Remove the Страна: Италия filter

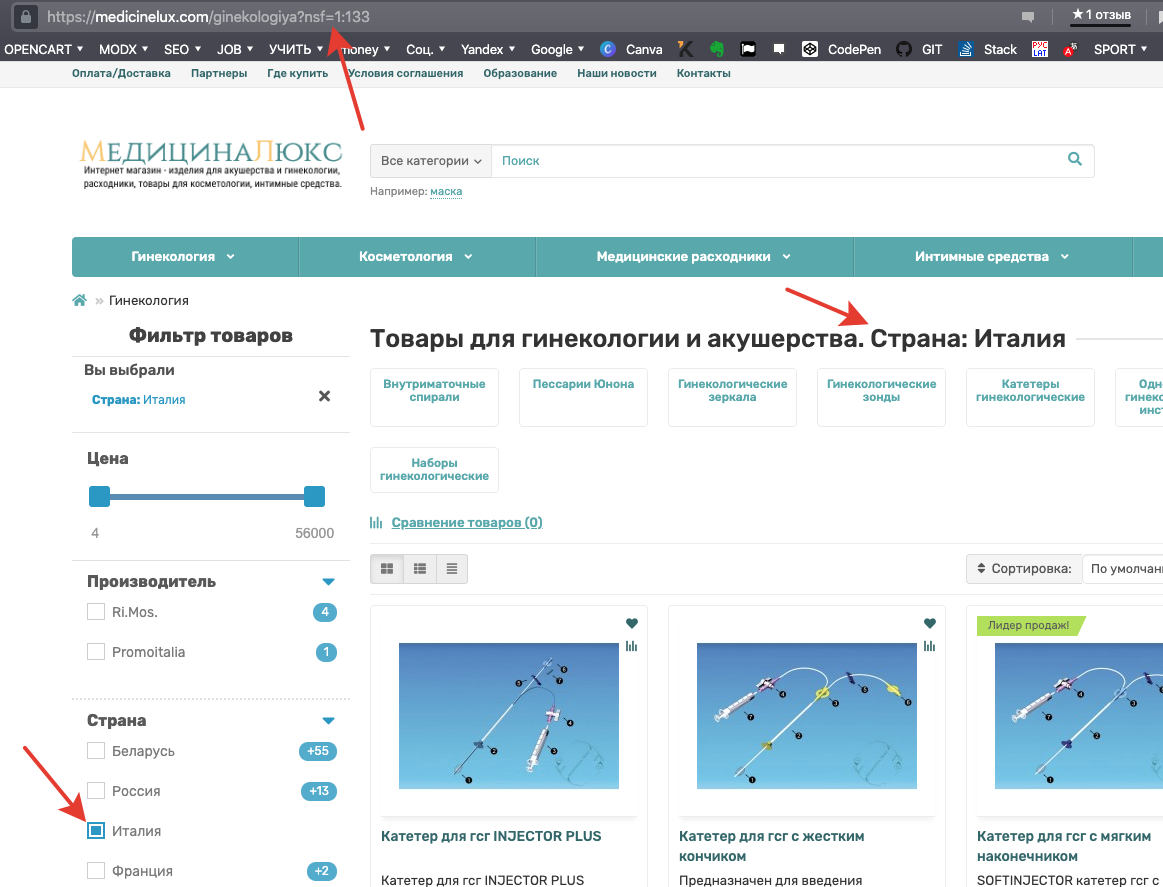[324, 396]
